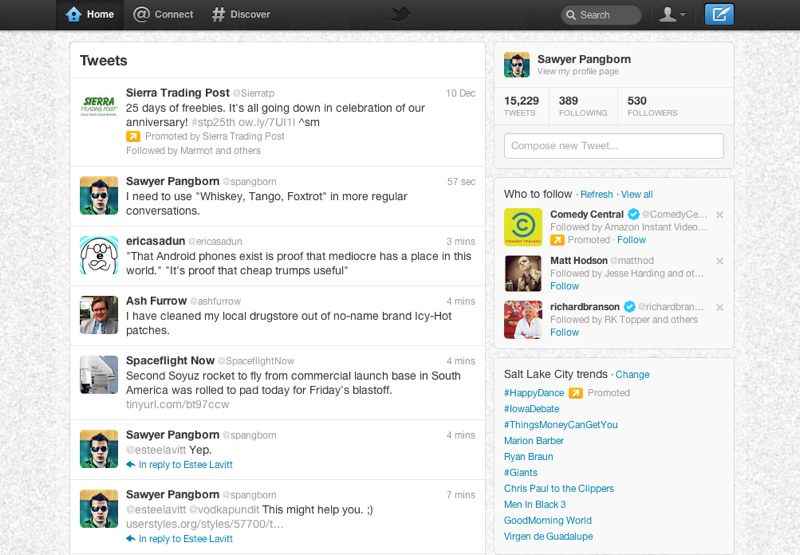Change Salt Lake City trends location
This screenshot has height=555, width=800.
pos(632,374)
